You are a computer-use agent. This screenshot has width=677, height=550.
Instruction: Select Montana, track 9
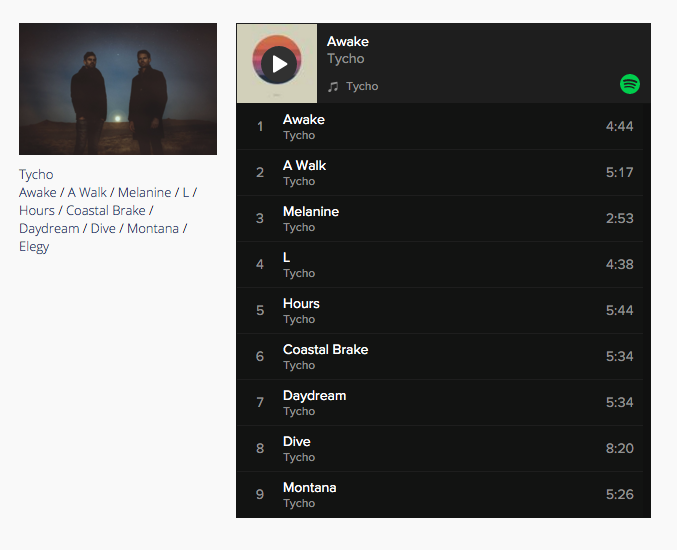click(440, 494)
